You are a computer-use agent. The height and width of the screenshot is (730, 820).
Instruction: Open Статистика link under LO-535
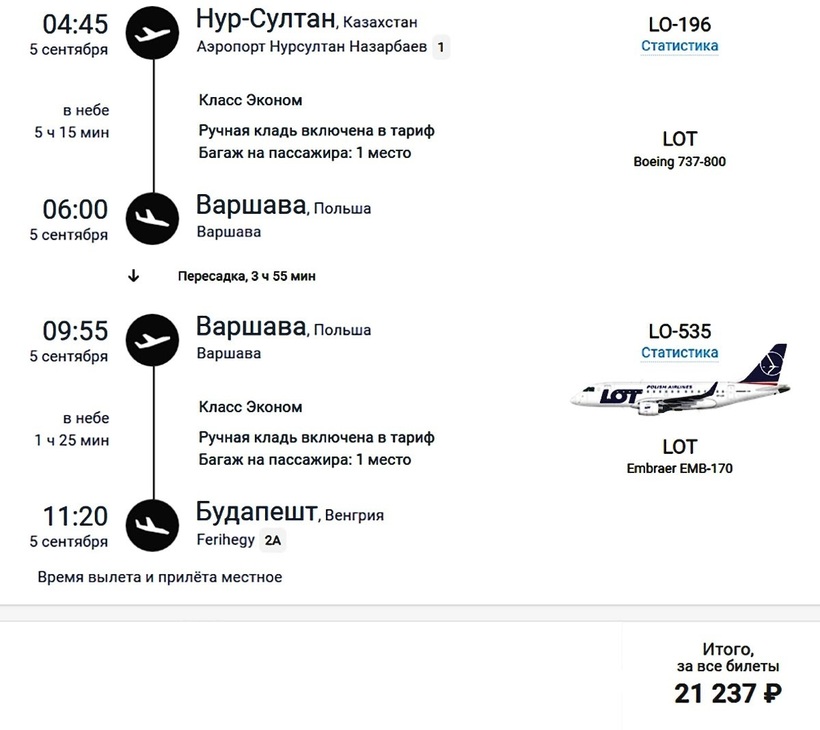[680, 353]
